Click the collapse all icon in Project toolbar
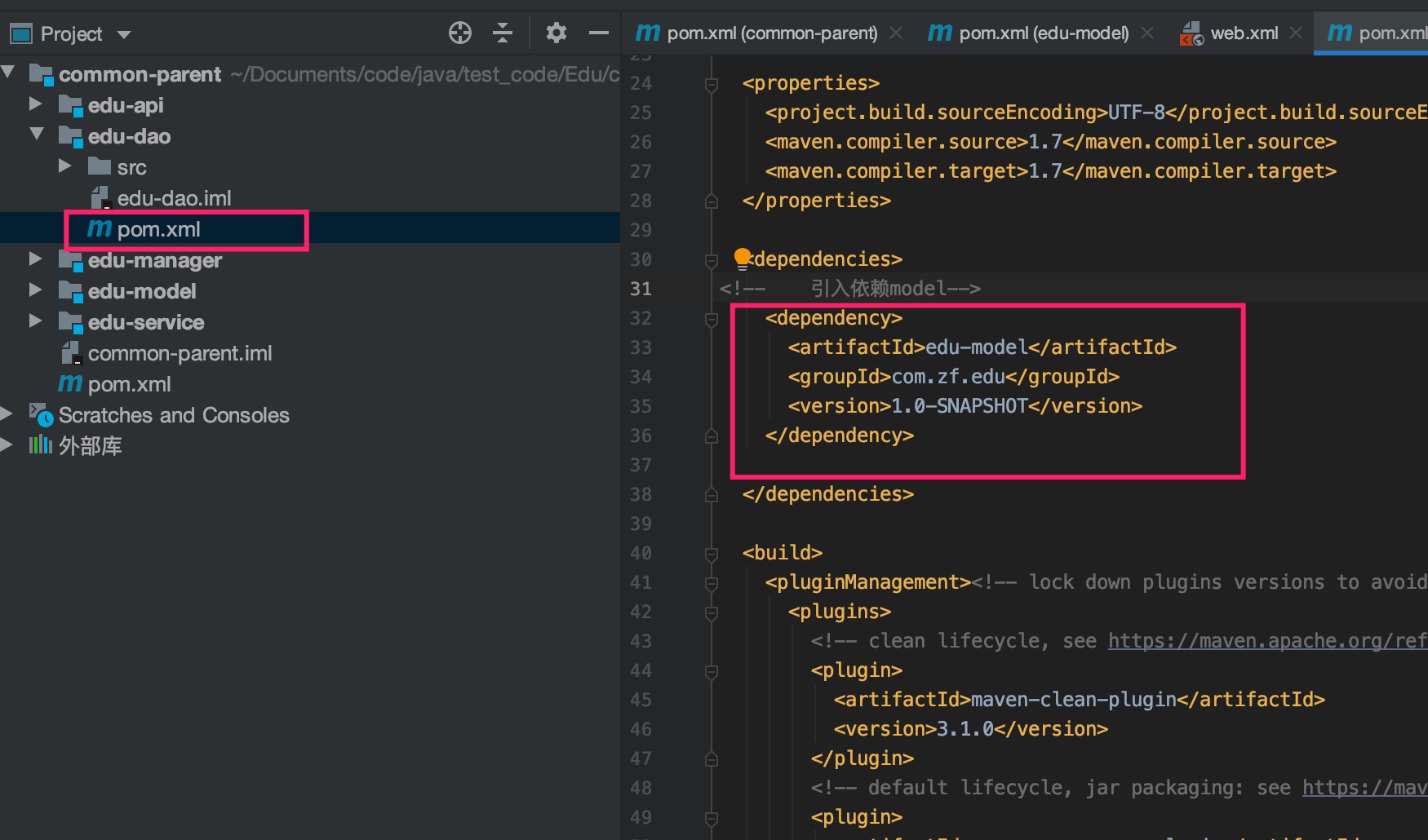 pyautogui.click(x=503, y=33)
